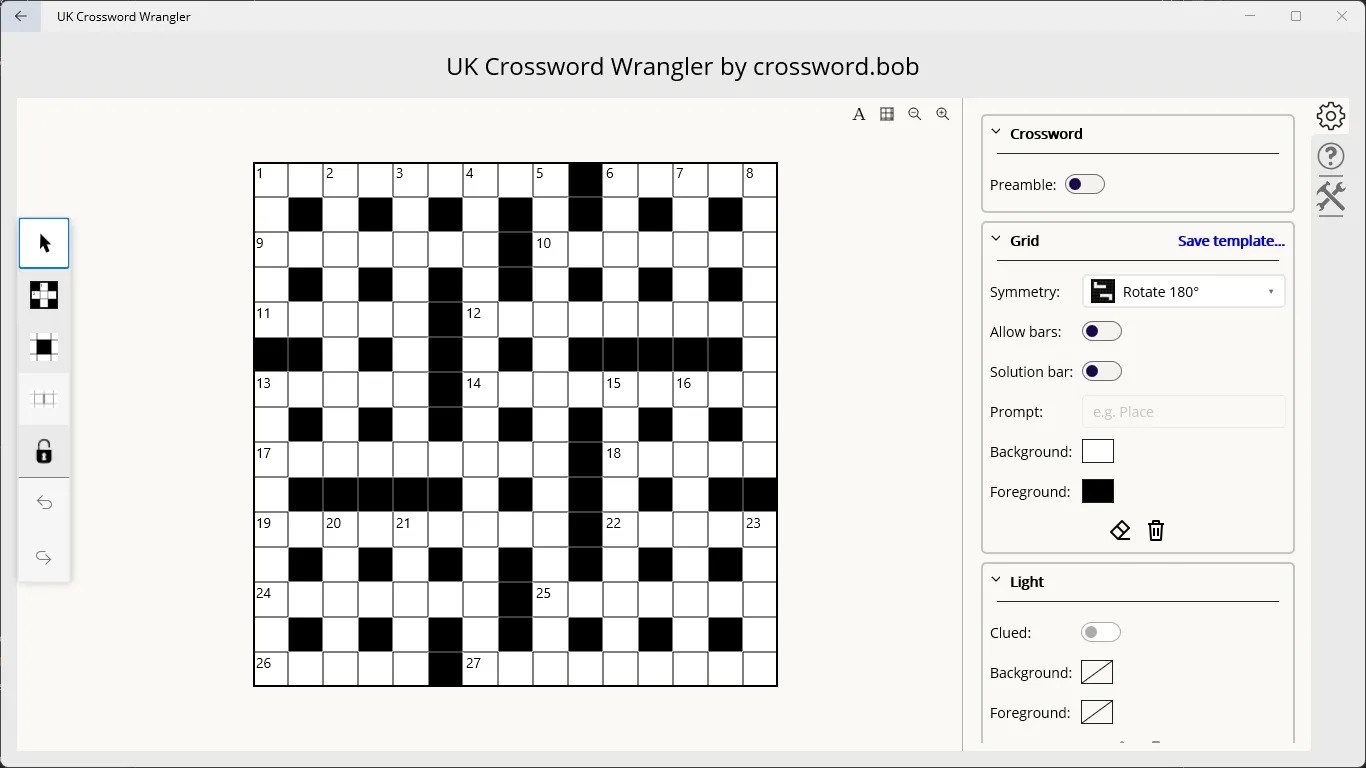The height and width of the screenshot is (768, 1366).
Task: Zoom in on the crossword grid
Action: click(943, 114)
